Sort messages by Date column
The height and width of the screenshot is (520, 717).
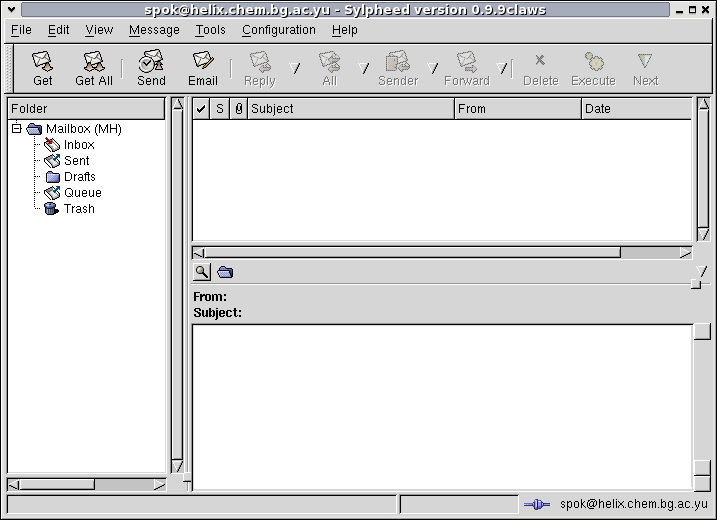click(635, 109)
